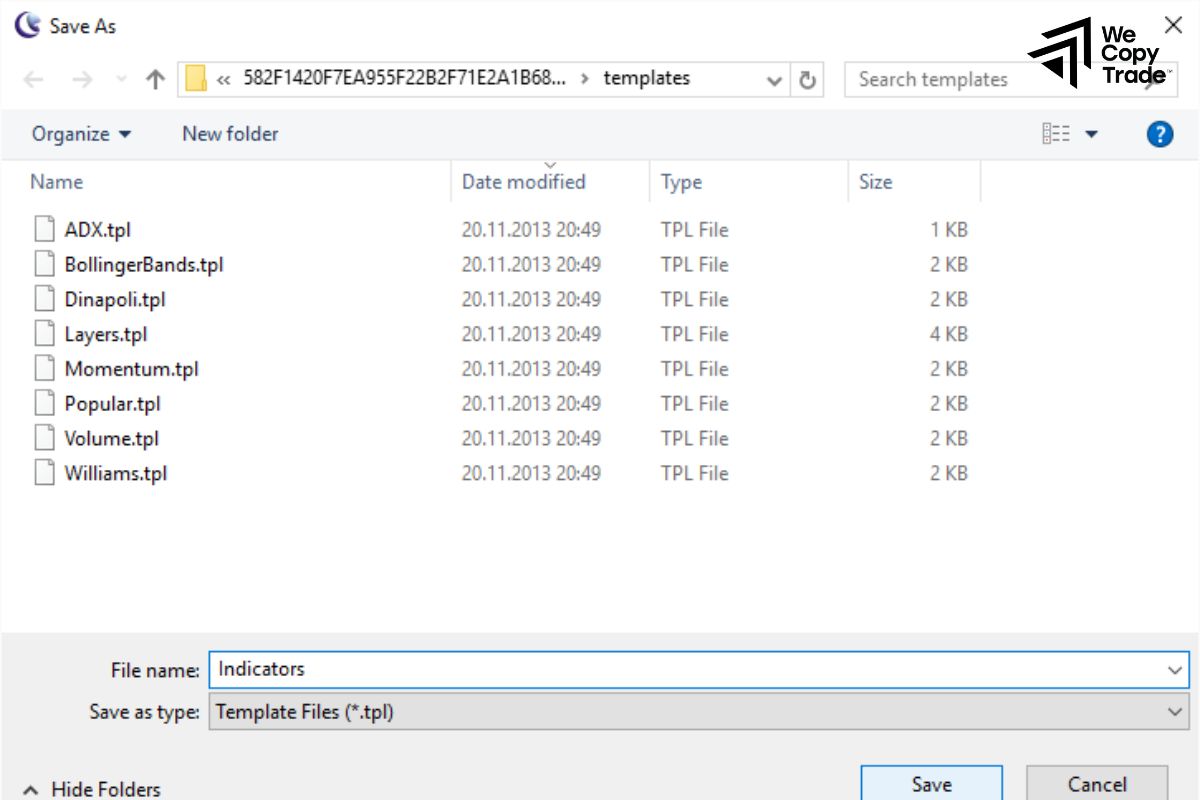Open the Help question mark icon

(x=1160, y=133)
